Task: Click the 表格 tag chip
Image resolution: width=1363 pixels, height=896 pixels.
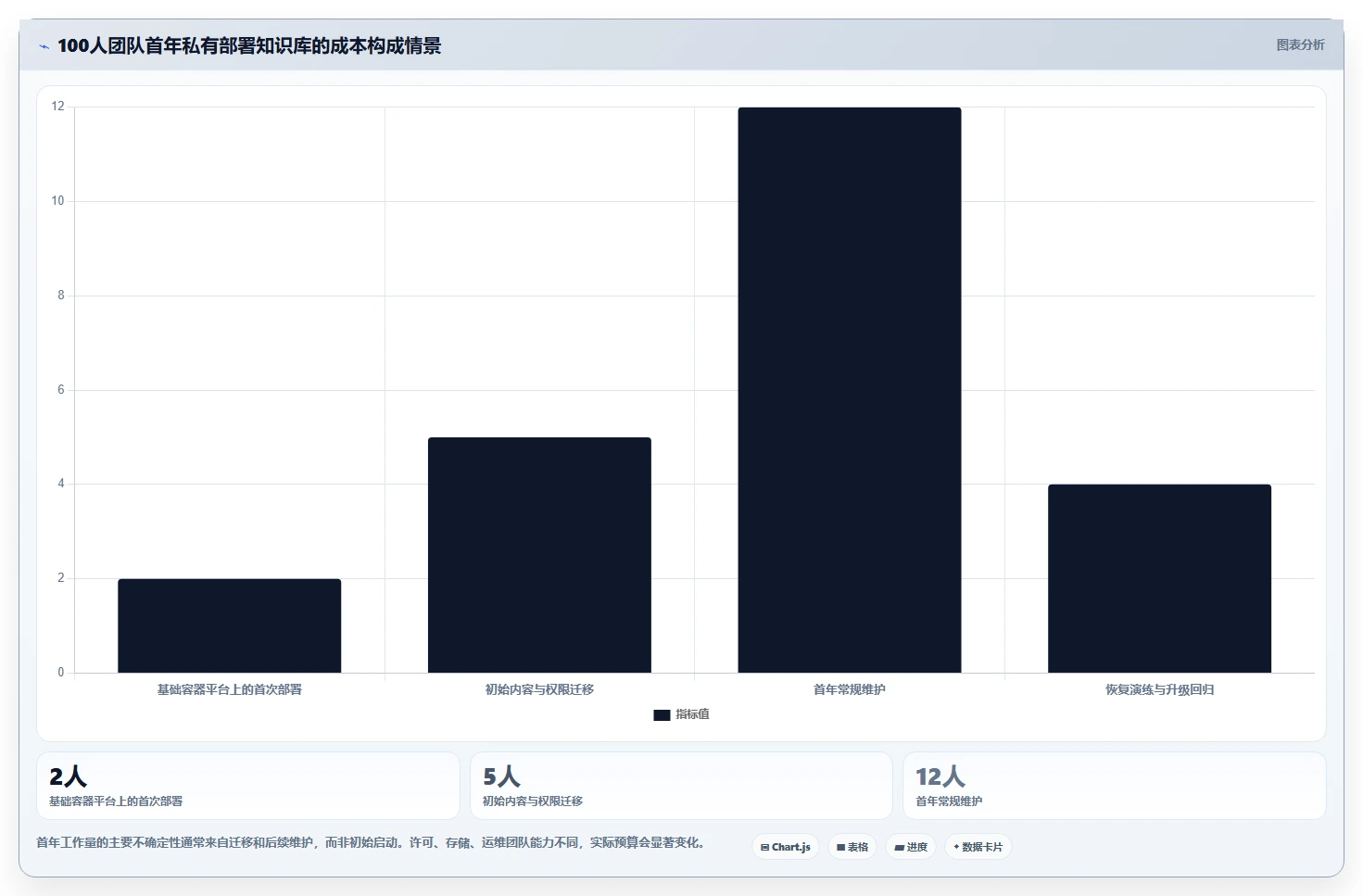Action: coord(852,847)
